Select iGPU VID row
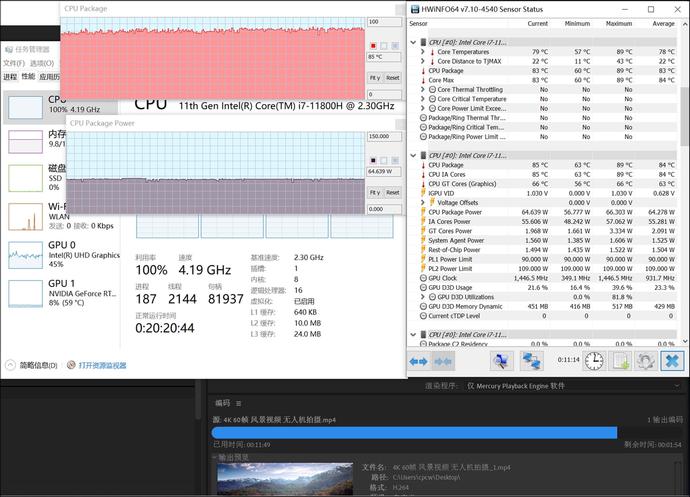 point(547,193)
